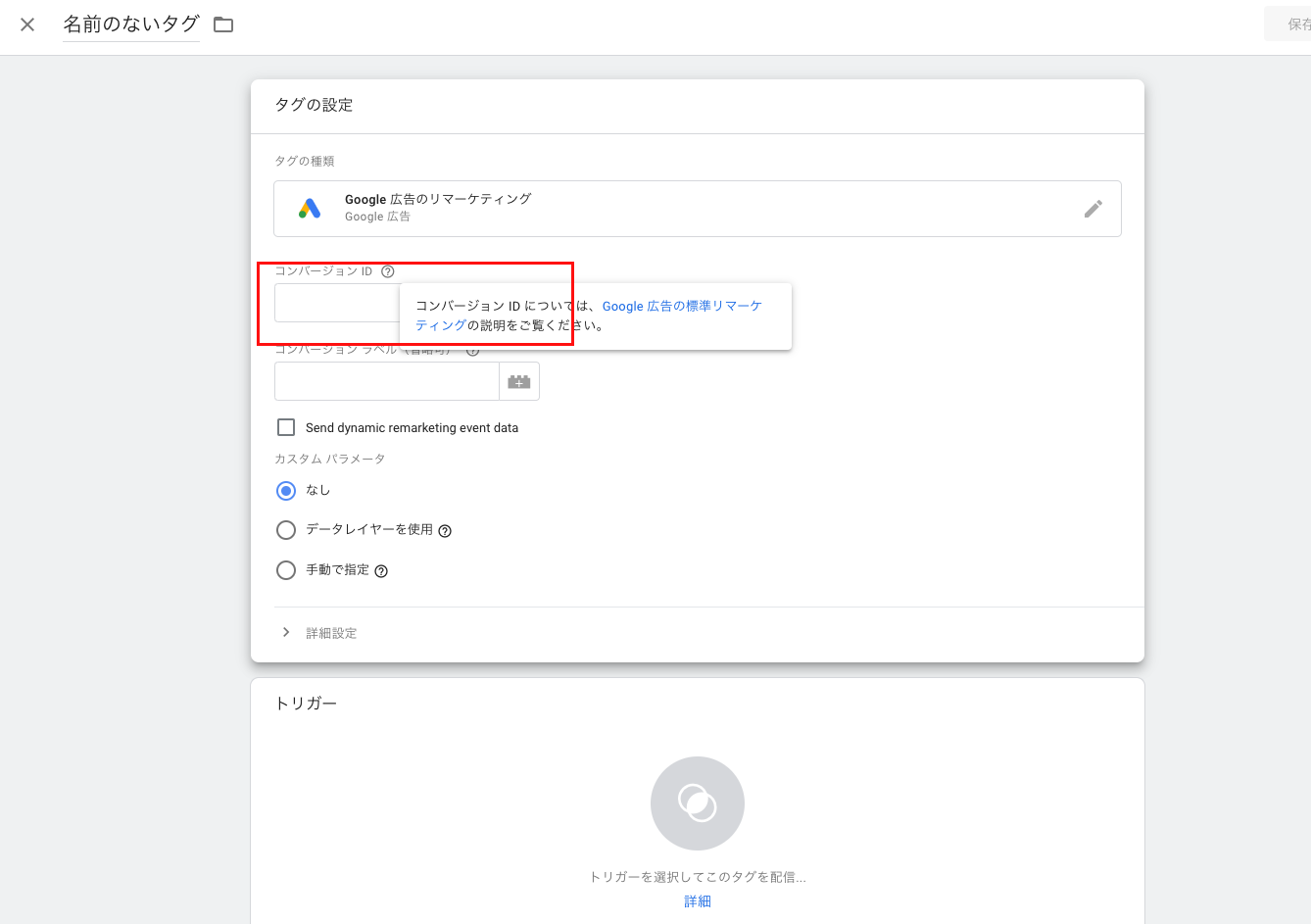
Task: Click the conversion label input field
Action: (x=386, y=381)
